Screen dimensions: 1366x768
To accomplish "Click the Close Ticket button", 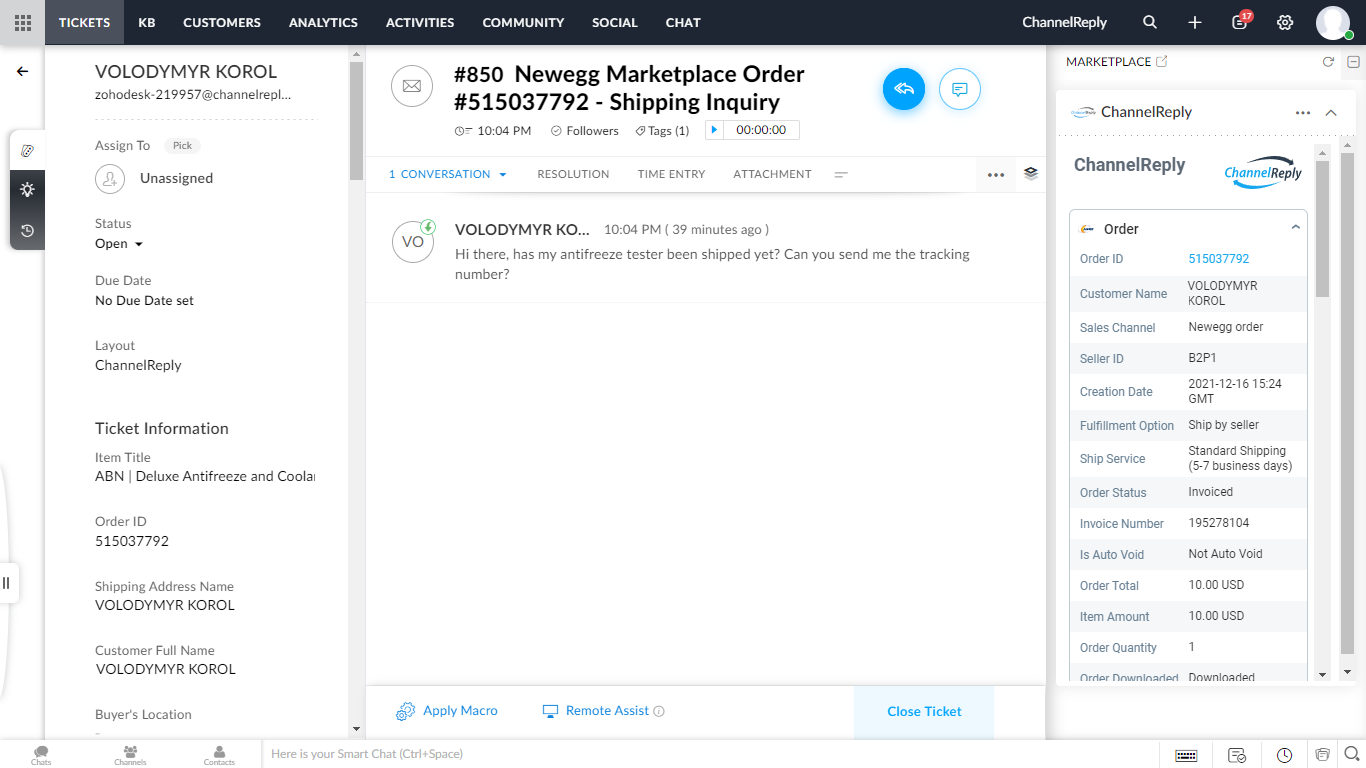I will 924,711.
